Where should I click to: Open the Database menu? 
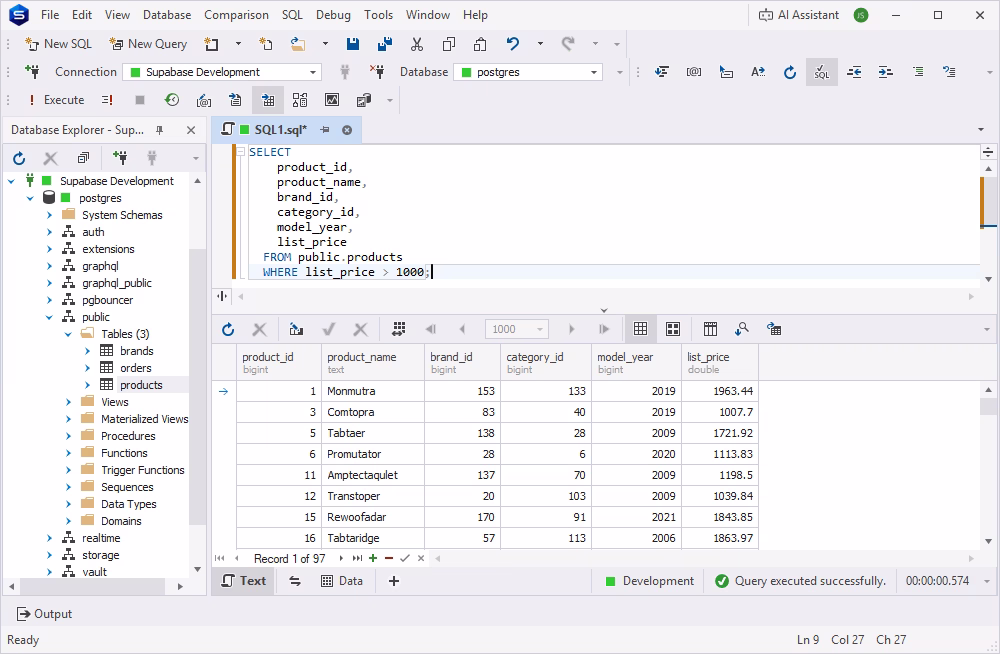[x=167, y=15]
